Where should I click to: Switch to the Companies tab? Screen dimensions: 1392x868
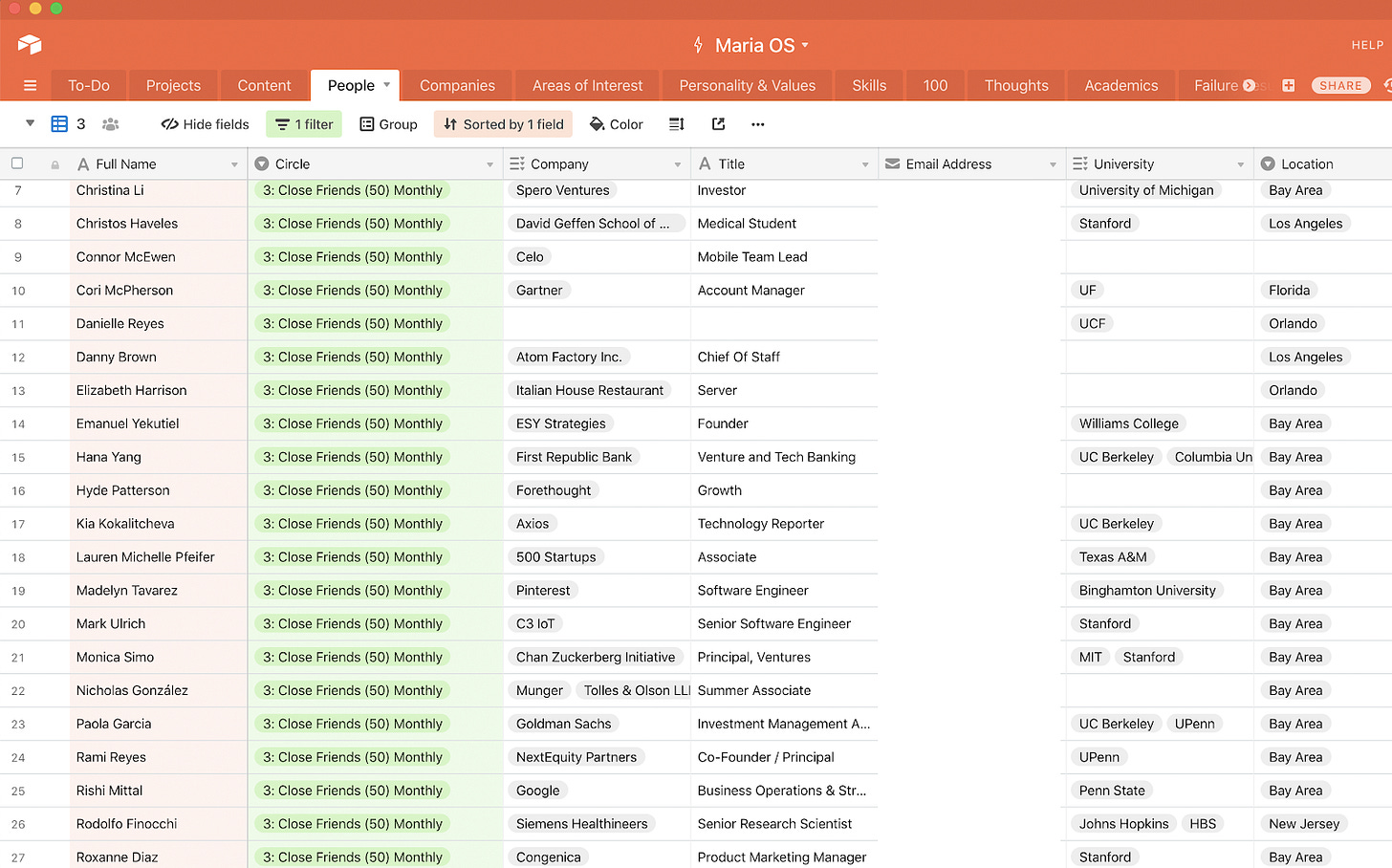[x=457, y=85]
